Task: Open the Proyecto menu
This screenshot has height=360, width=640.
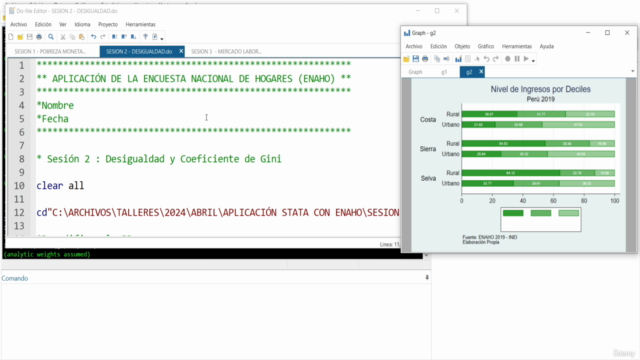Action: [x=108, y=24]
